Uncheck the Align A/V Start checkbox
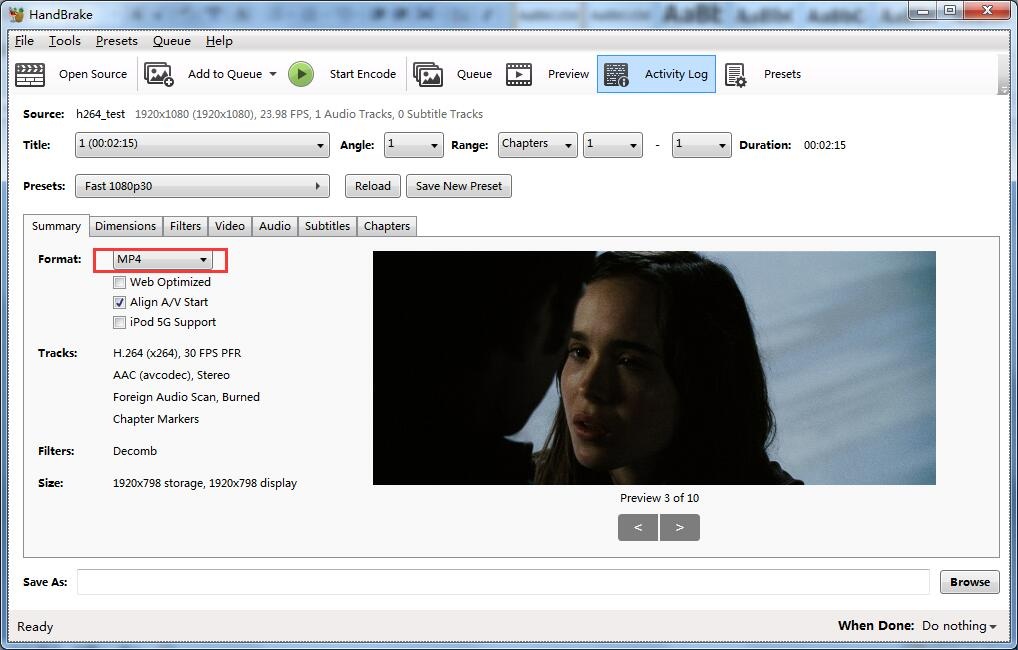The image size is (1018, 650). click(119, 303)
